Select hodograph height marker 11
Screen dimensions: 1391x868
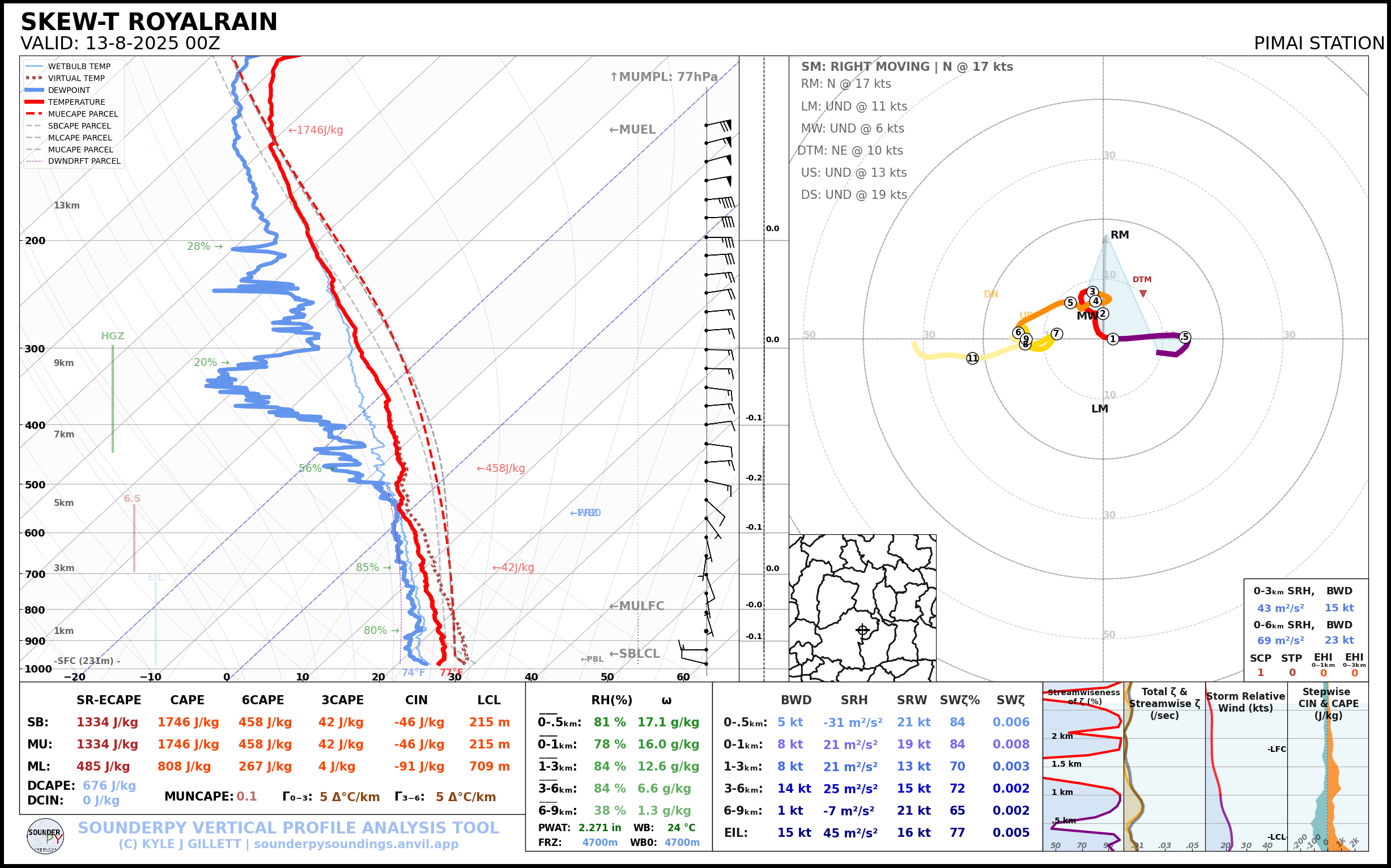click(x=972, y=358)
